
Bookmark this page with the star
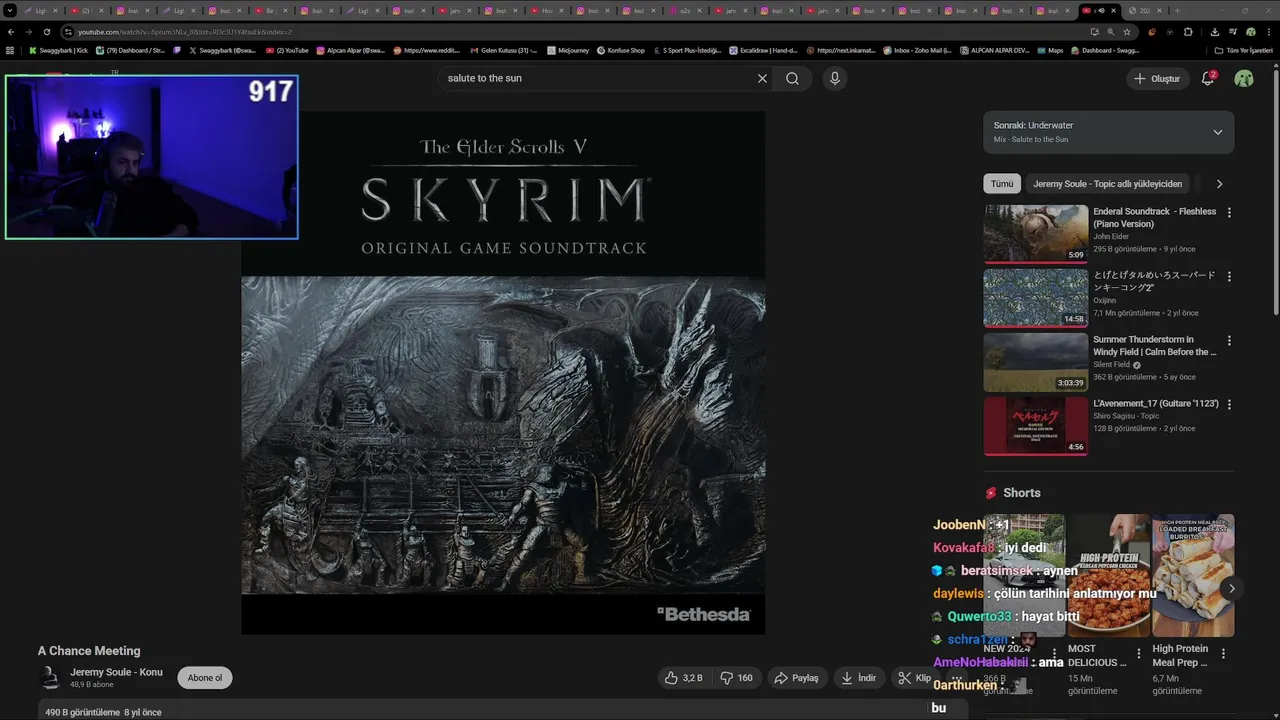(x=1127, y=32)
